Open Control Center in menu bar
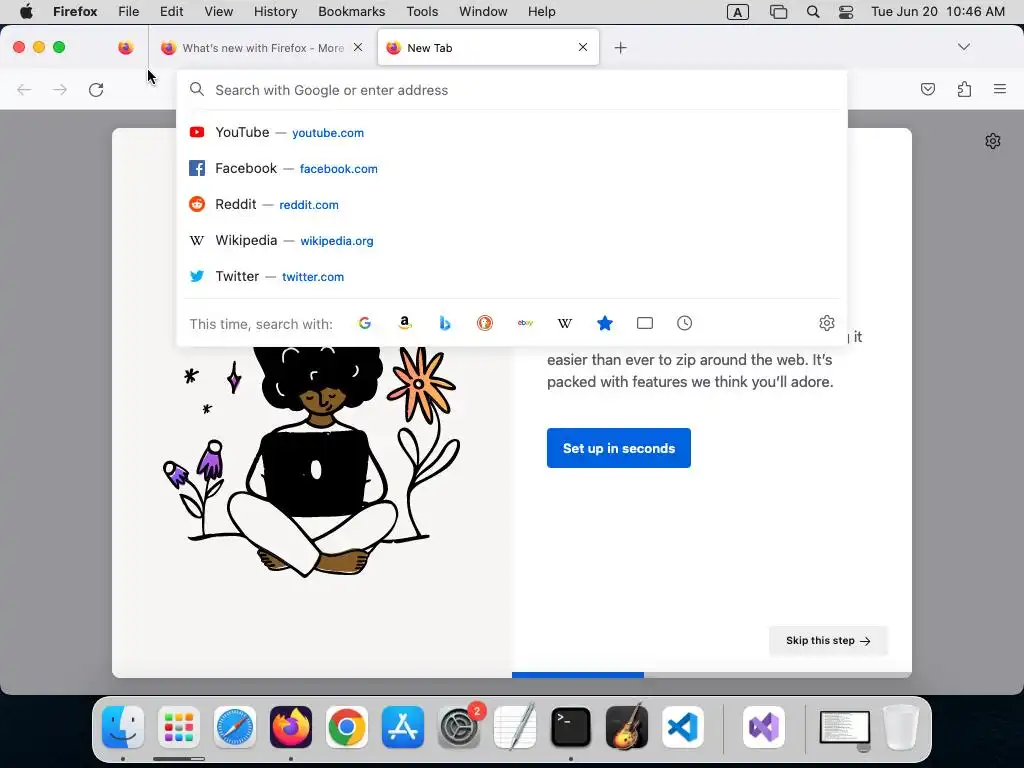 point(846,12)
